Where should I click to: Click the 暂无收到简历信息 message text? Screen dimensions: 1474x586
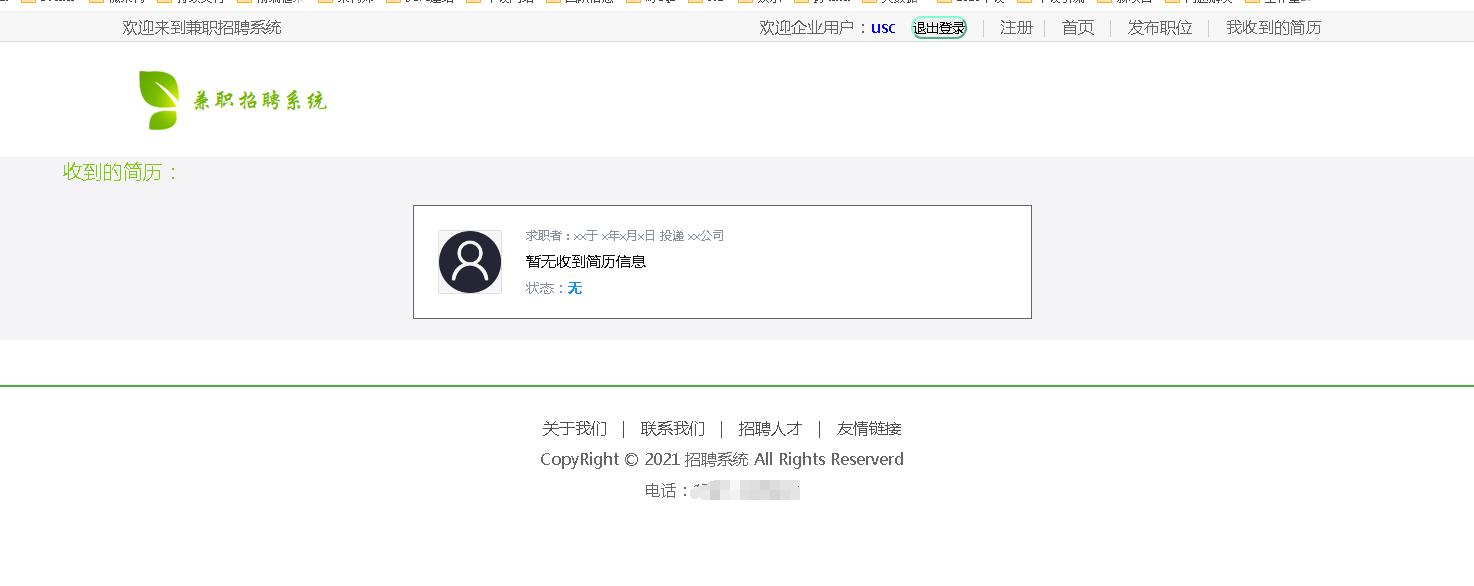pyautogui.click(x=585, y=262)
